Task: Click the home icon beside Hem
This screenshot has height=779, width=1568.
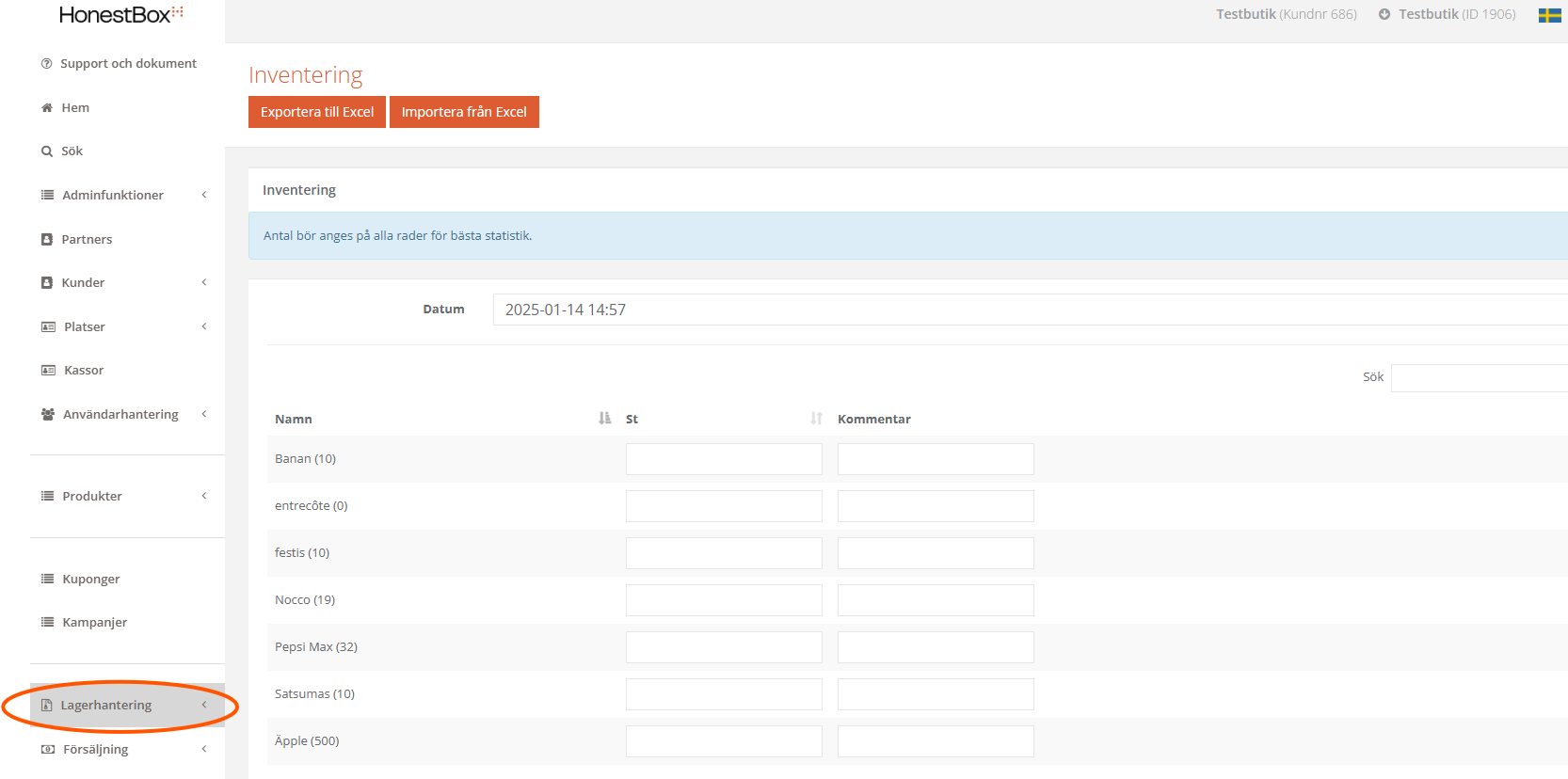Action: click(x=47, y=108)
